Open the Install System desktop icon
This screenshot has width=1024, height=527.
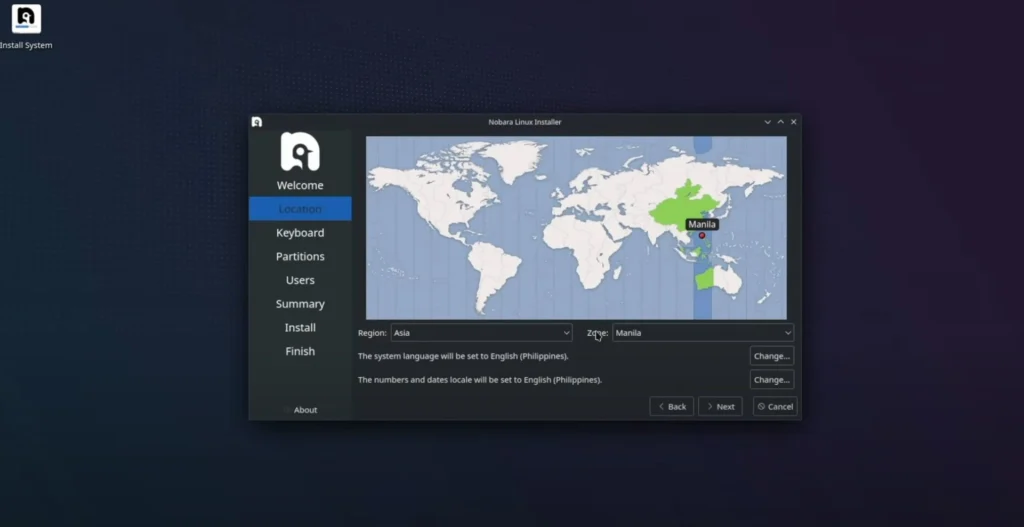click(x=26, y=21)
